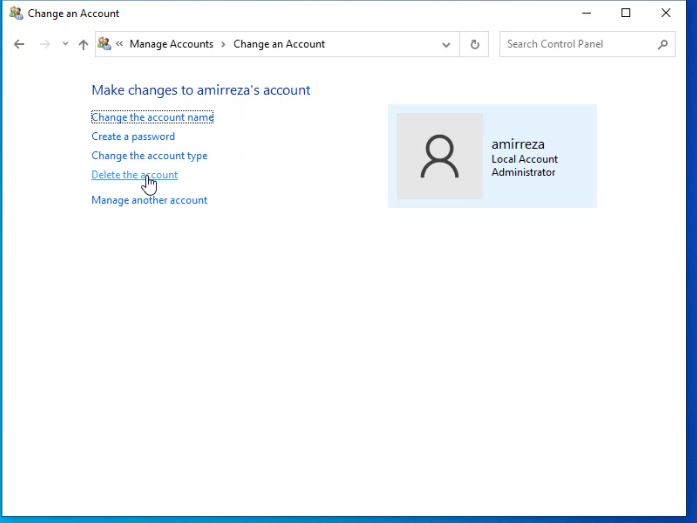Viewport: 697px width, 523px height.
Task: Click the Forward navigation arrow
Action: 44,44
